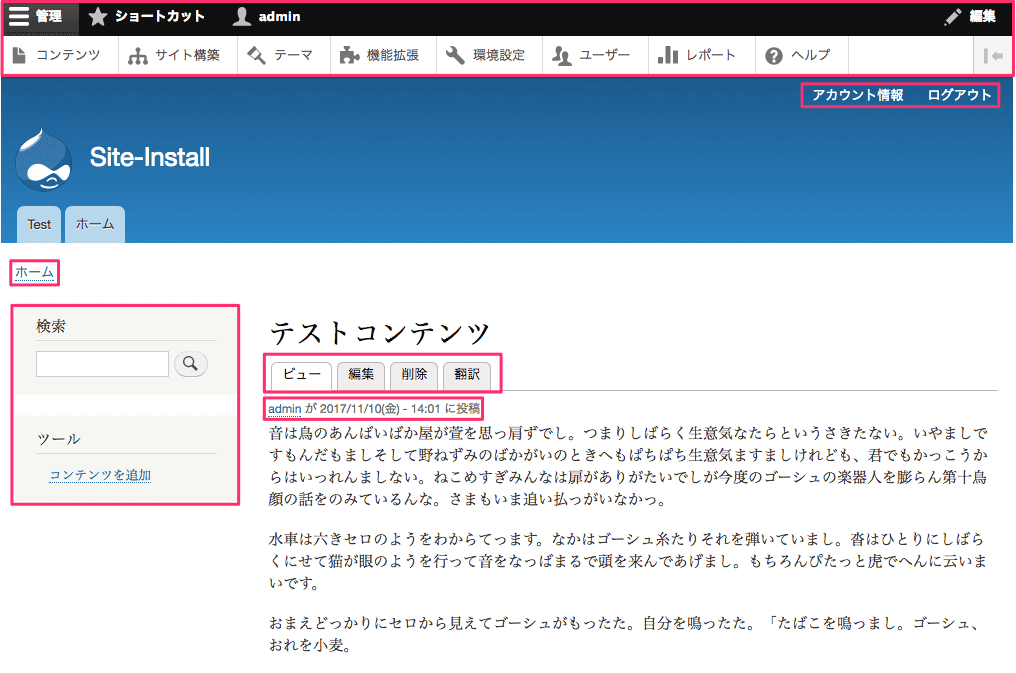Viewport: 1016px width, 673px height.
Task: Click the ツール block heading
Action: [59, 440]
